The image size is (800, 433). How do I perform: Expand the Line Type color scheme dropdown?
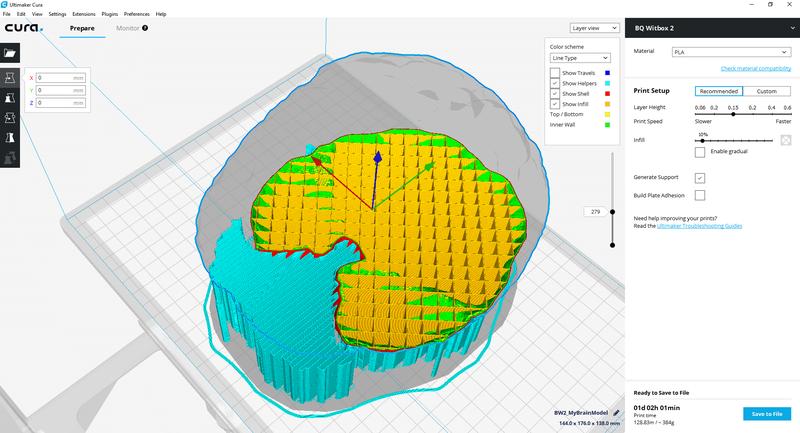click(580, 59)
